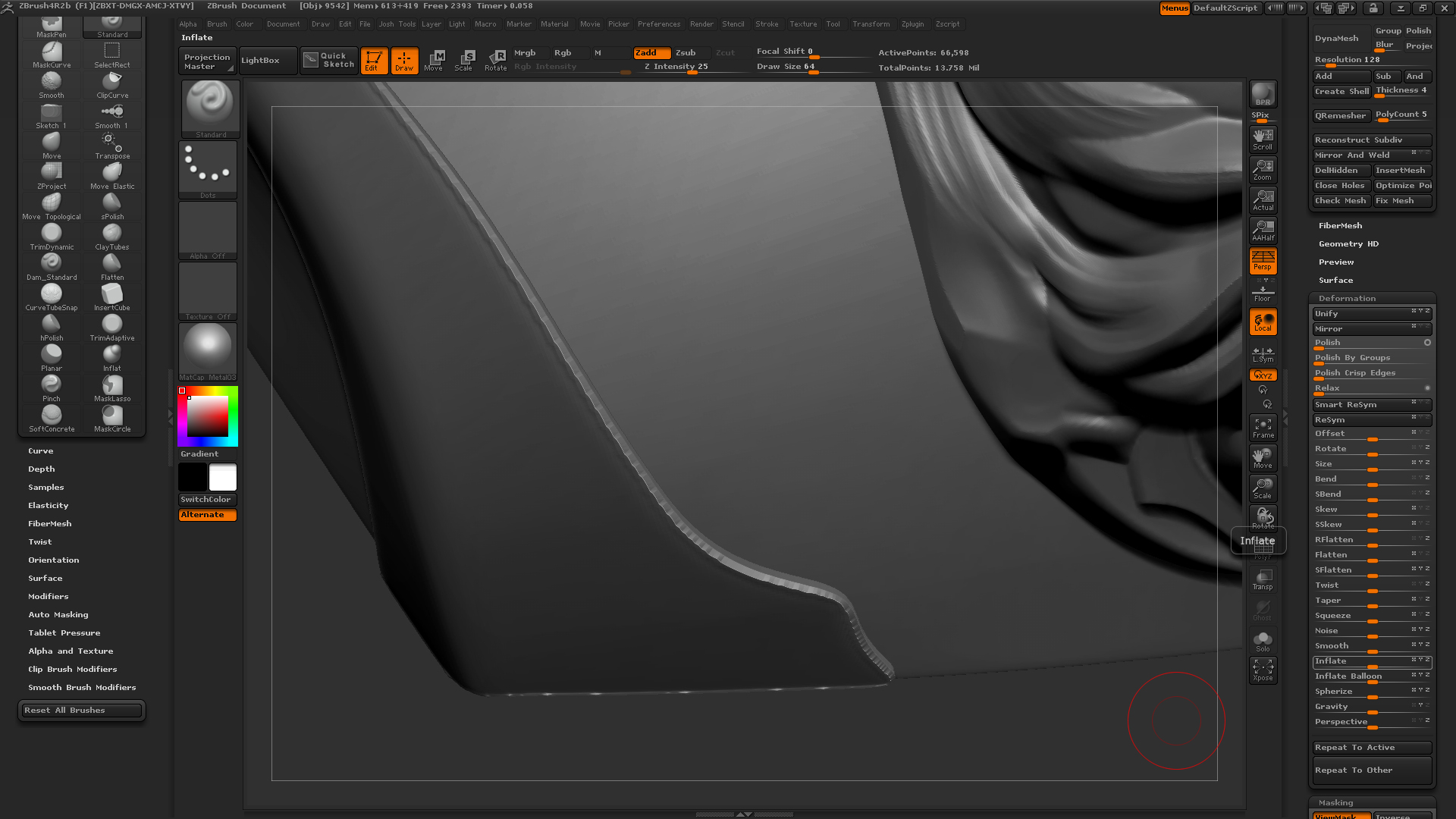The width and height of the screenshot is (1456, 819).
Task: Open the Dots stroke thumbnail
Action: (x=208, y=170)
